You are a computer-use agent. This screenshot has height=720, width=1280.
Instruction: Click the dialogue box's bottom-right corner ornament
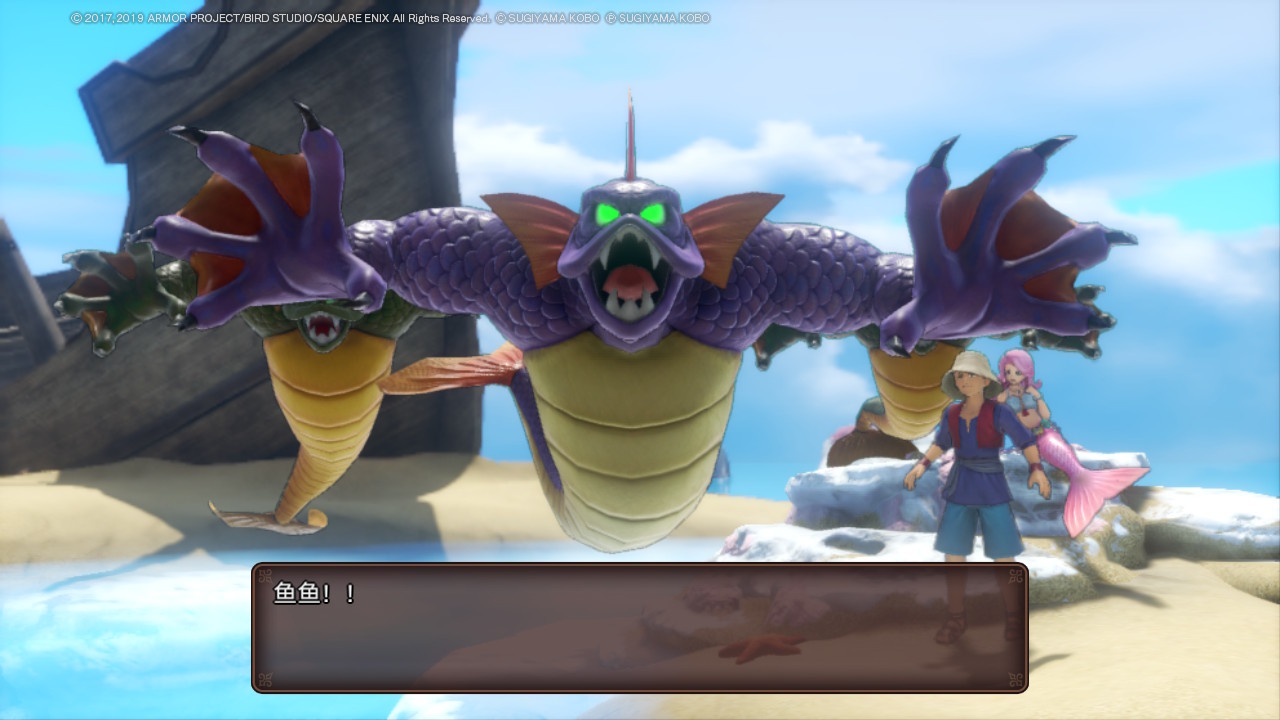point(1015,679)
